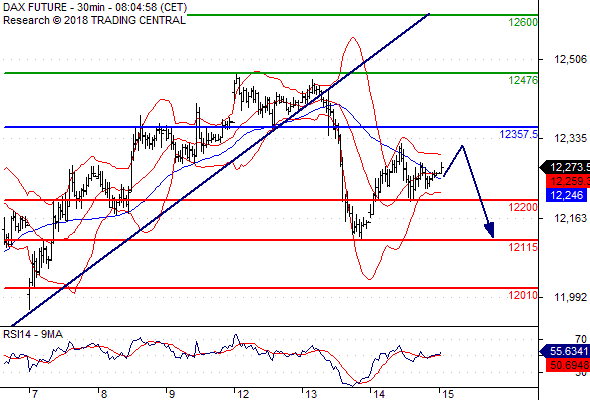Click date label 7 on time axis
Viewport: 590px width, 400px height.
click(35, 394)
